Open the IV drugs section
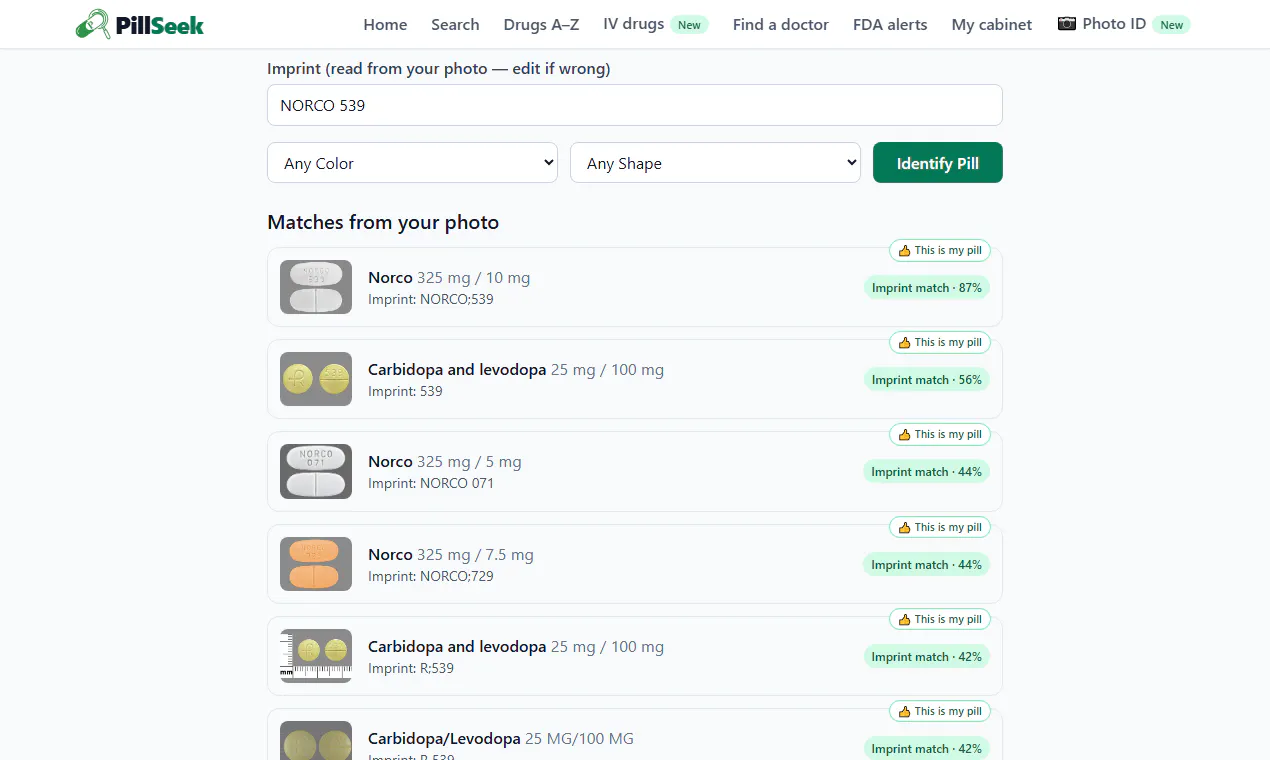This screenshot has height=760, width=1270. (656, 24)
